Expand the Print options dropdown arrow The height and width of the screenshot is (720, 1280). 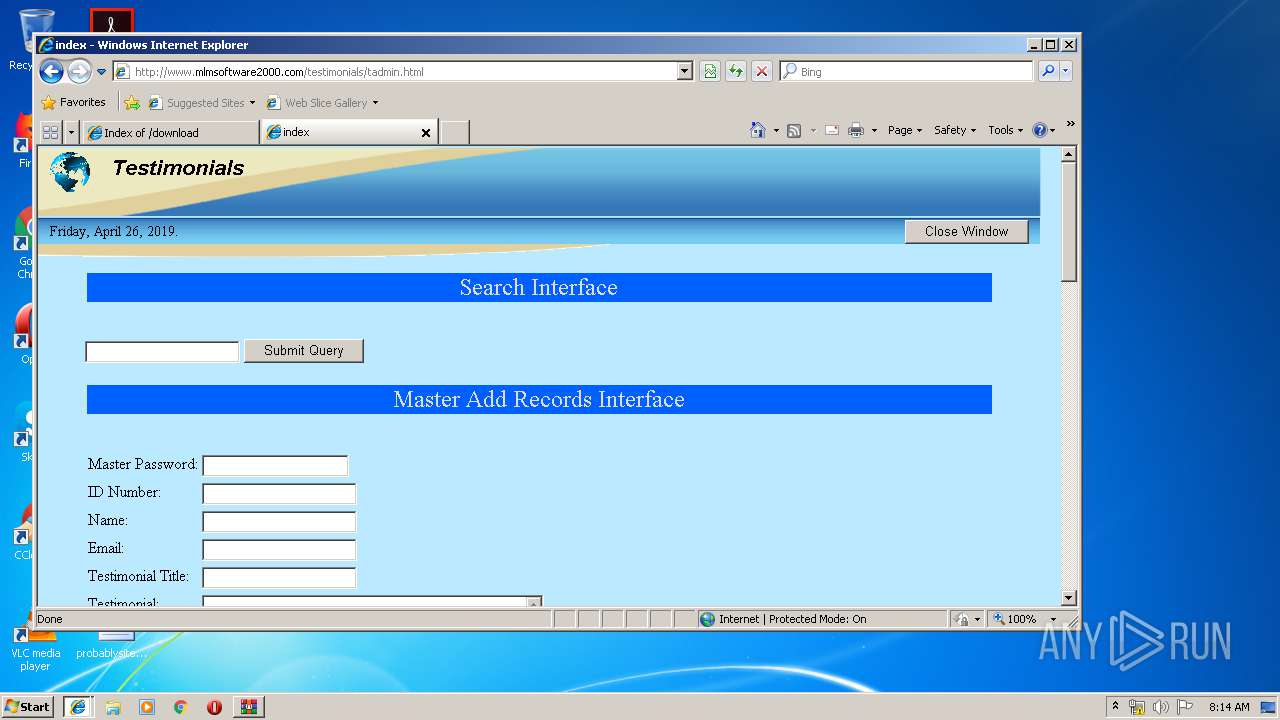pyautogui.click(x=874, y=130)
